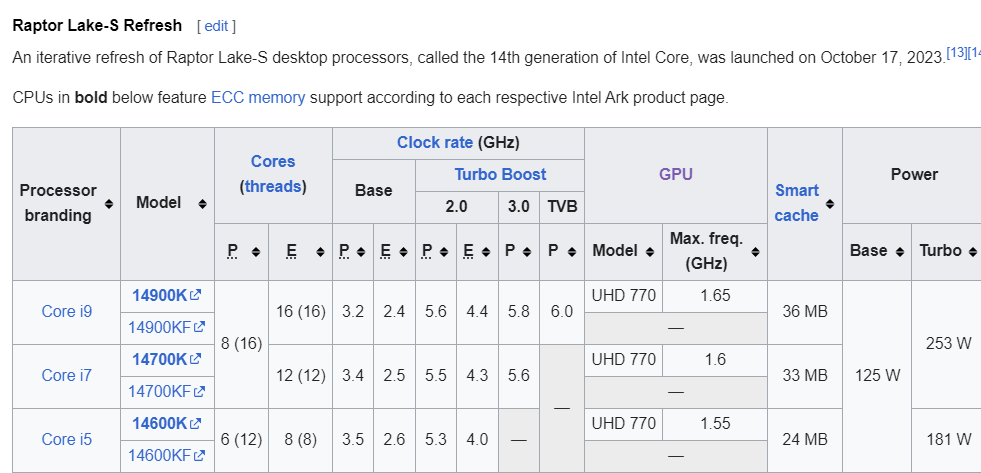Follow the threads header link
Image resolution: width=981 pixels, height=473 pixels.
pyautogui.click(x=273, y=186)
